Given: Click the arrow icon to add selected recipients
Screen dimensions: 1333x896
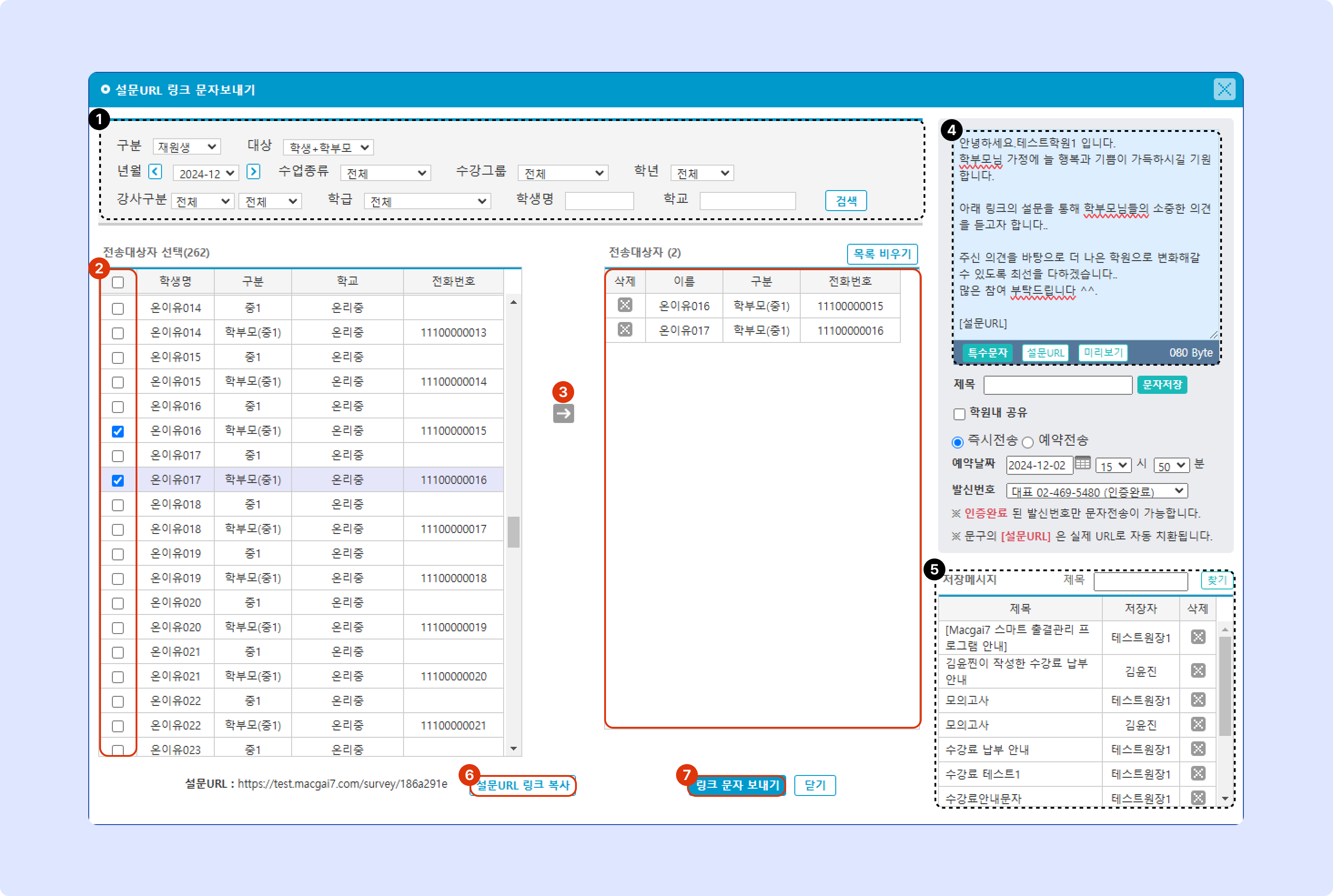Looking at the screenshot, I should pos(563,413).
